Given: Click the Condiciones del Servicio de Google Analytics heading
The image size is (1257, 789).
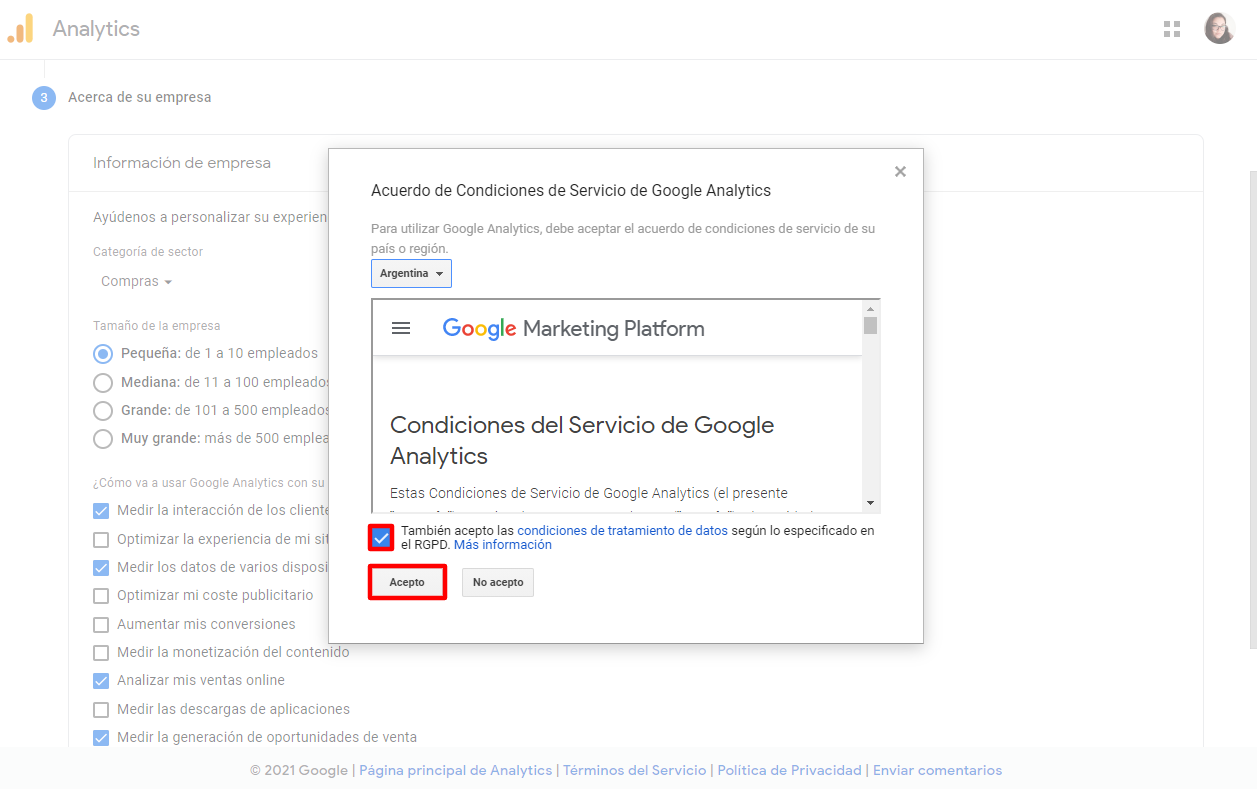Looking at the screenshot, I should (582, 441).
